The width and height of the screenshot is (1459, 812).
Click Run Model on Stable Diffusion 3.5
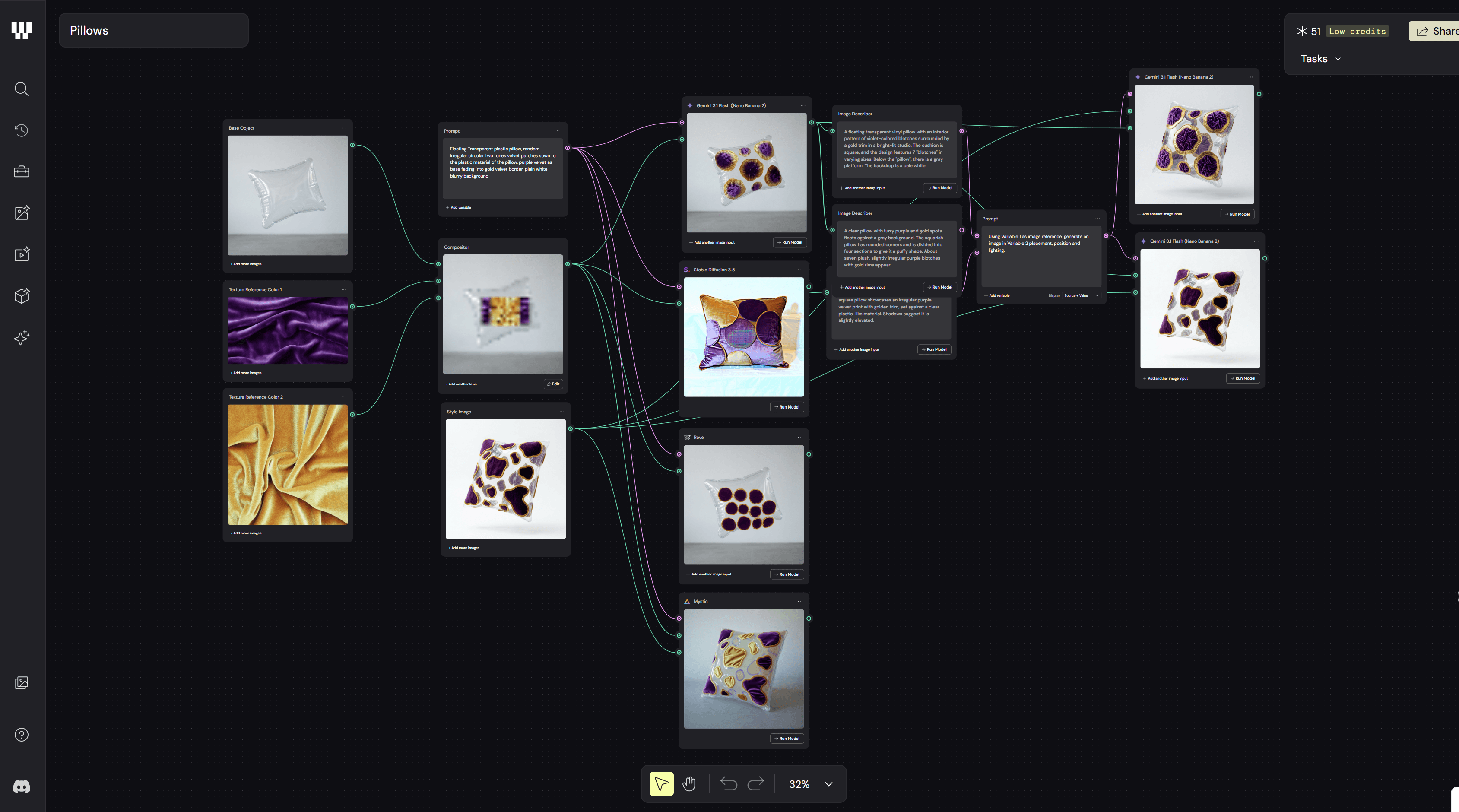coord(787,406)
